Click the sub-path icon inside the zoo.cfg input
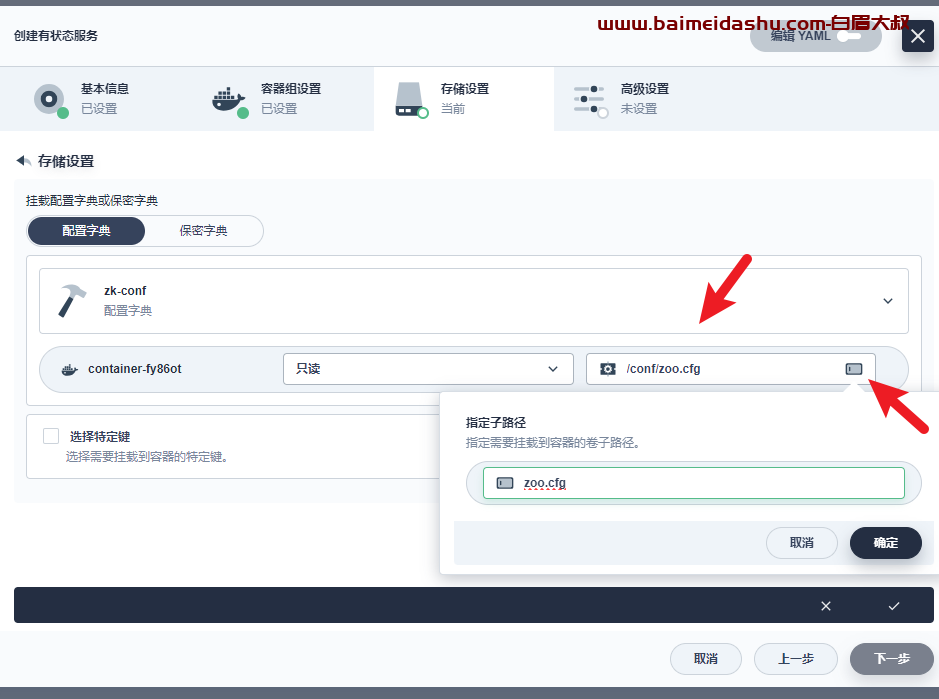 (x=505, y=483)
